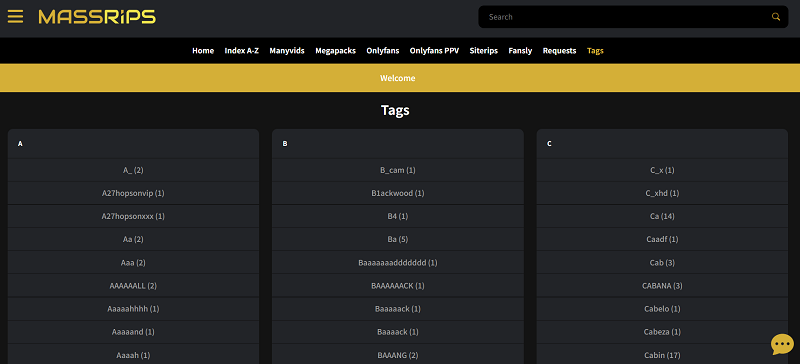Open the Aaaaahhhh (1) tag
This screenshot has height=364, width=800.
pyautogui.click(x=133, y=308)
